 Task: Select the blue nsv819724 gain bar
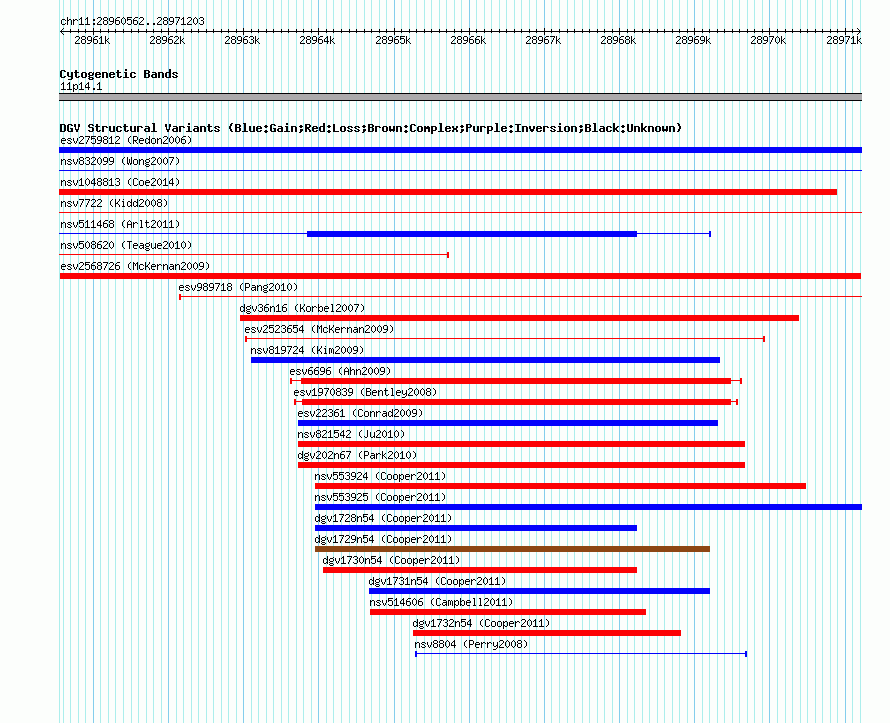(485, 360)
